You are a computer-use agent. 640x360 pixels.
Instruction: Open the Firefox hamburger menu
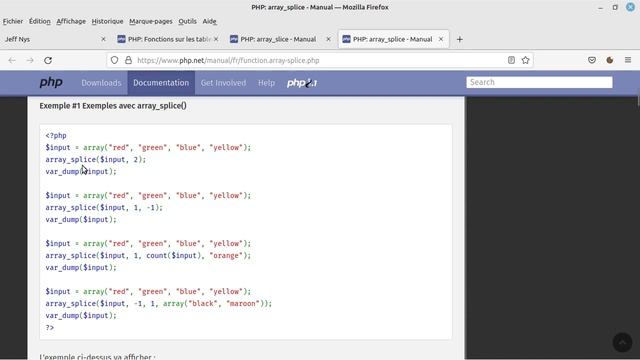(628, 60)
